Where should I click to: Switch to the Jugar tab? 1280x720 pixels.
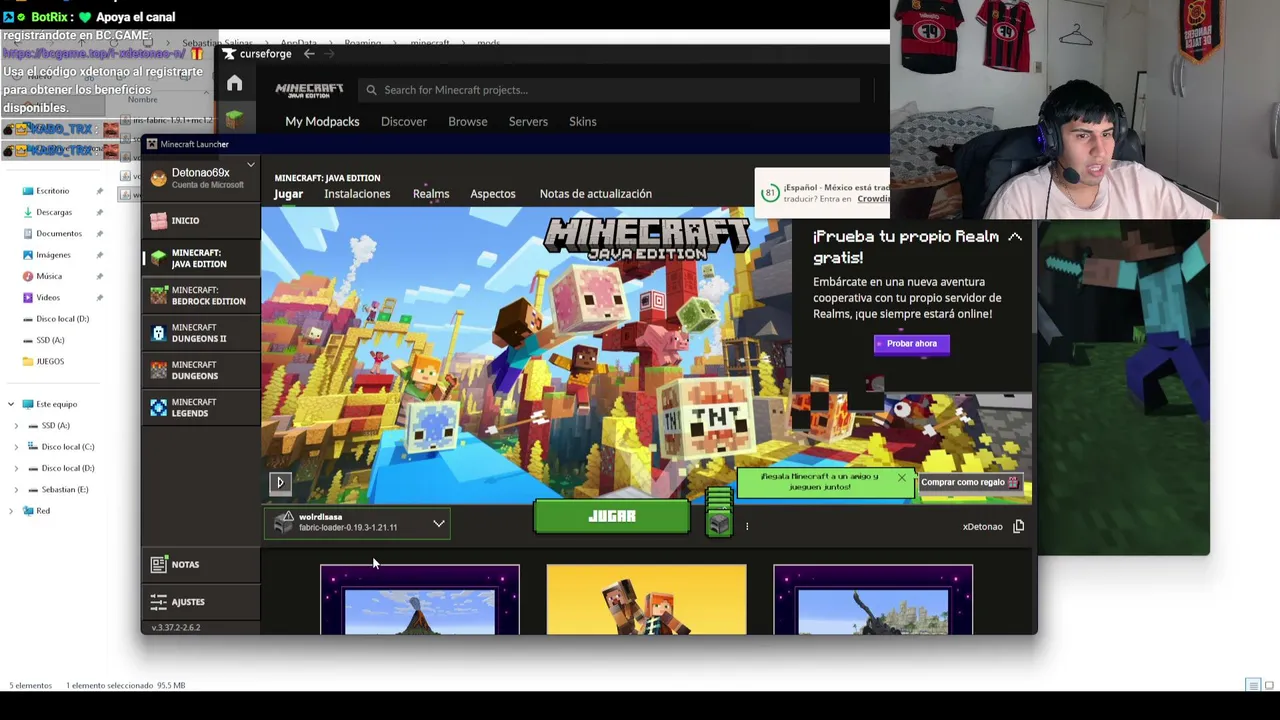(288, 194)
